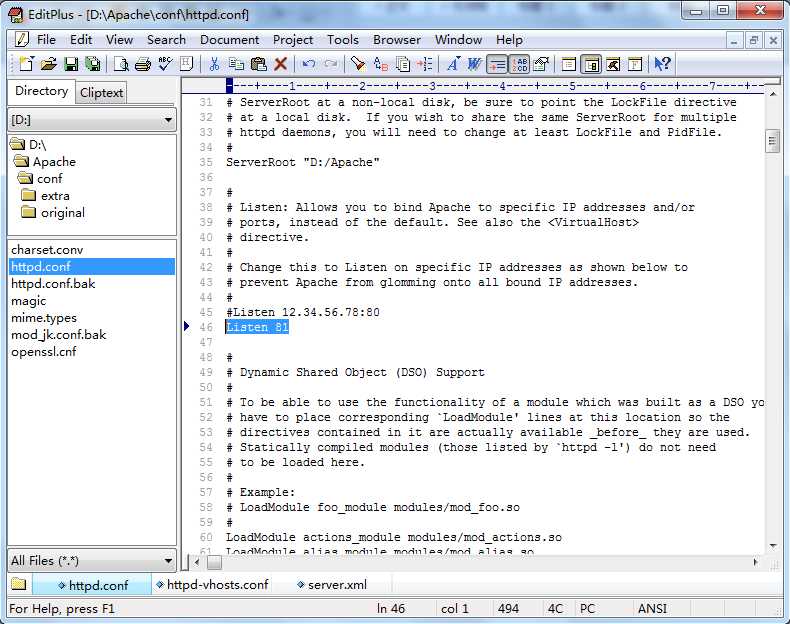The width and height of the screenshot is (790, 624).
Task: Click the Replace toolbar icon
Action: click(x=380, y=64)
